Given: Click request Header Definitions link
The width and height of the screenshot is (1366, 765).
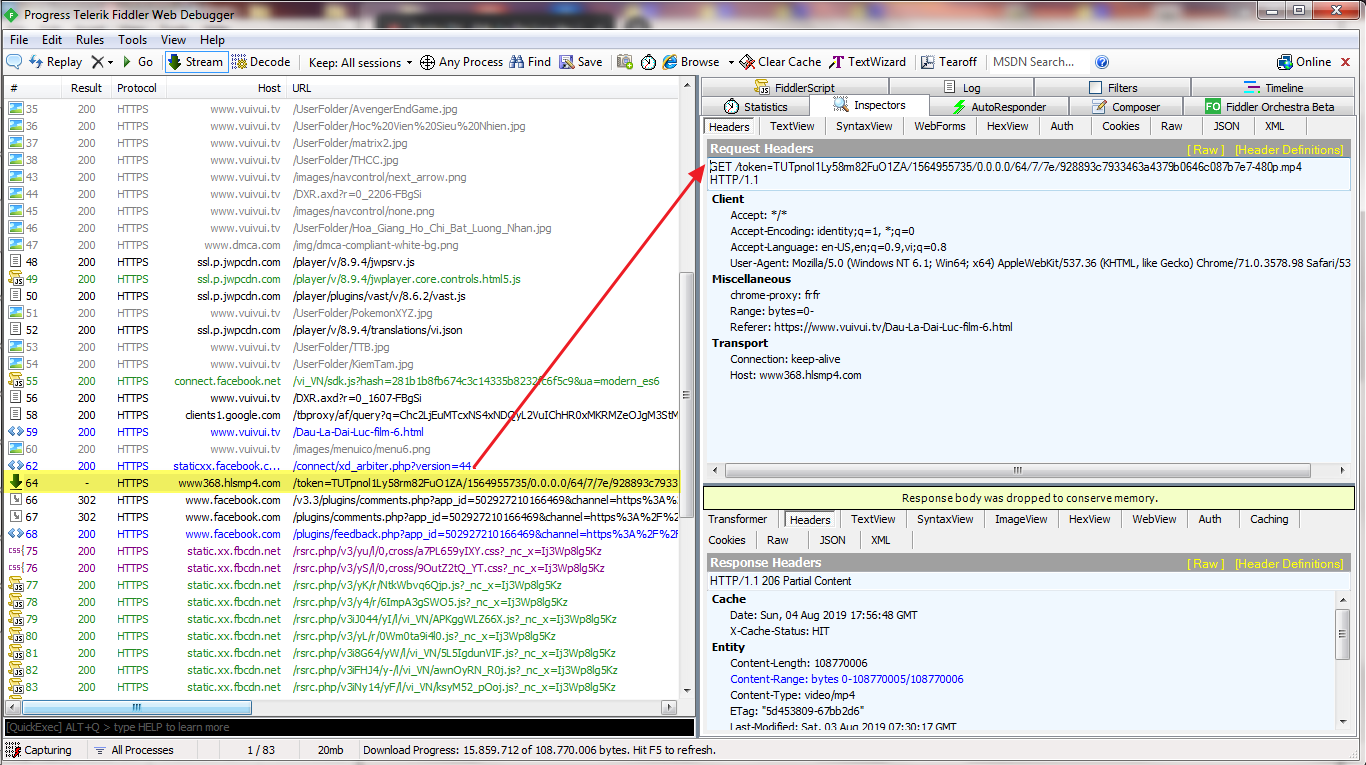Looking at the screenshot, I should (x=1289, y=150).
